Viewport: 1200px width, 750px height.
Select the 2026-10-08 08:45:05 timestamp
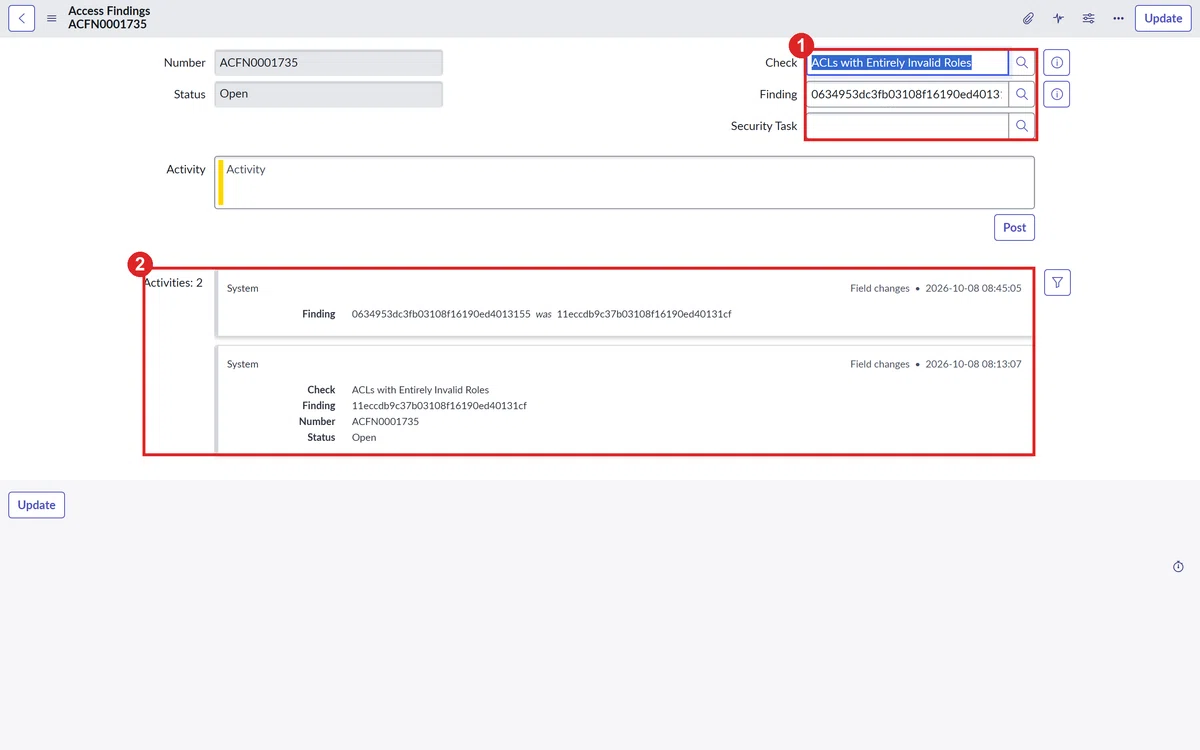[x=973, y=288]
